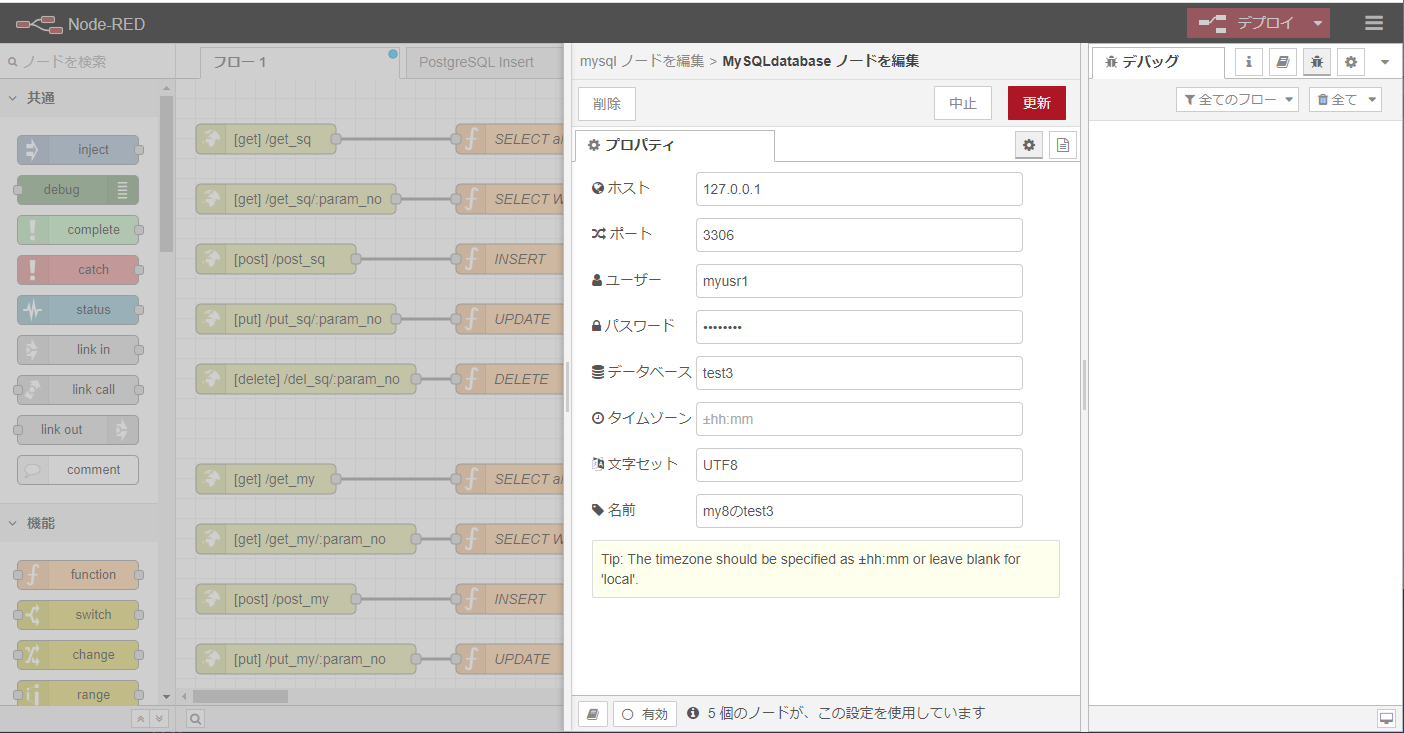Edit the ポート port field 3306

[859, 235]
